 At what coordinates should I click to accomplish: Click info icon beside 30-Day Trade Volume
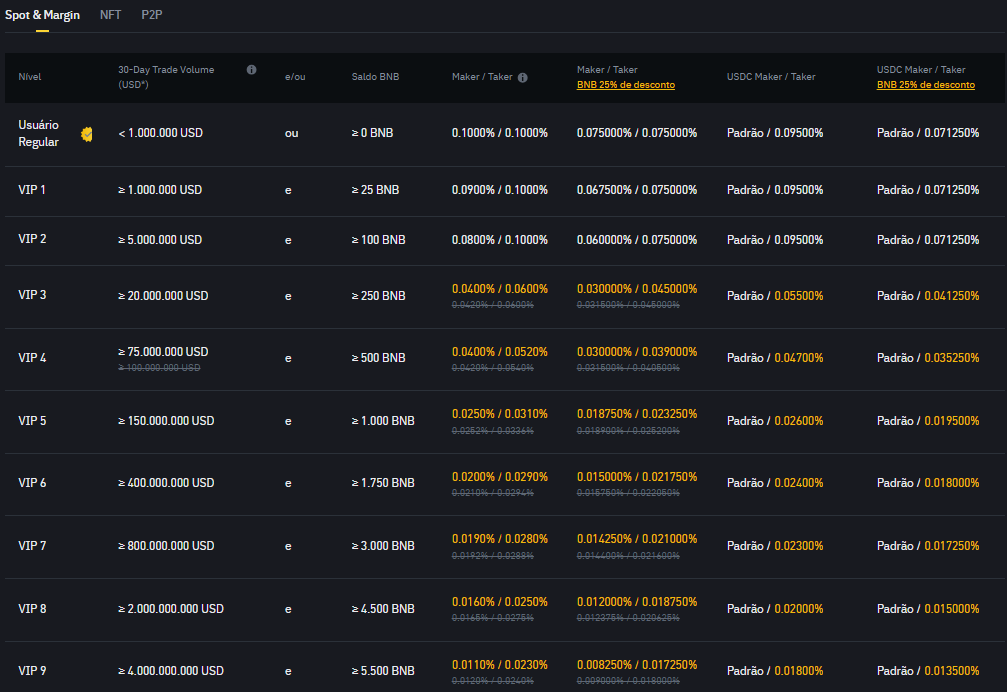(x=251, y=70)
